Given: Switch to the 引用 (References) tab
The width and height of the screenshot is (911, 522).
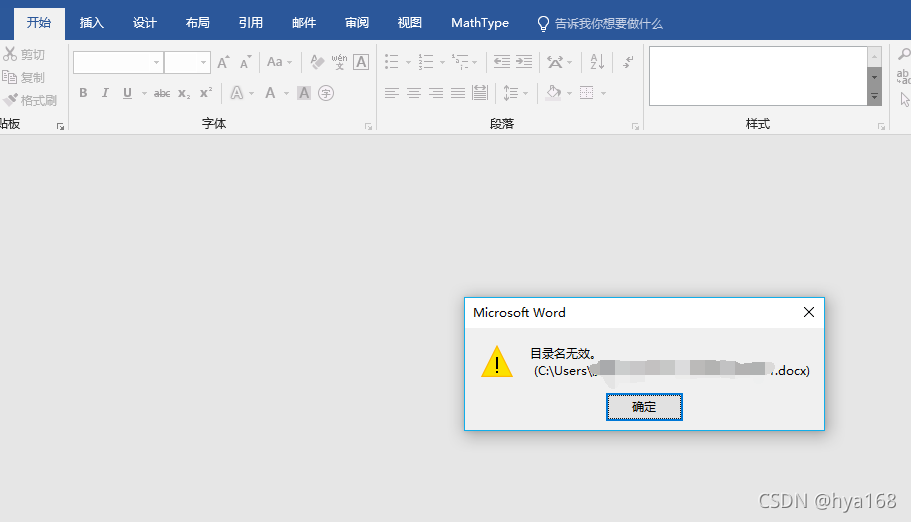Looking at the screenshot, I should pos(250,23).
